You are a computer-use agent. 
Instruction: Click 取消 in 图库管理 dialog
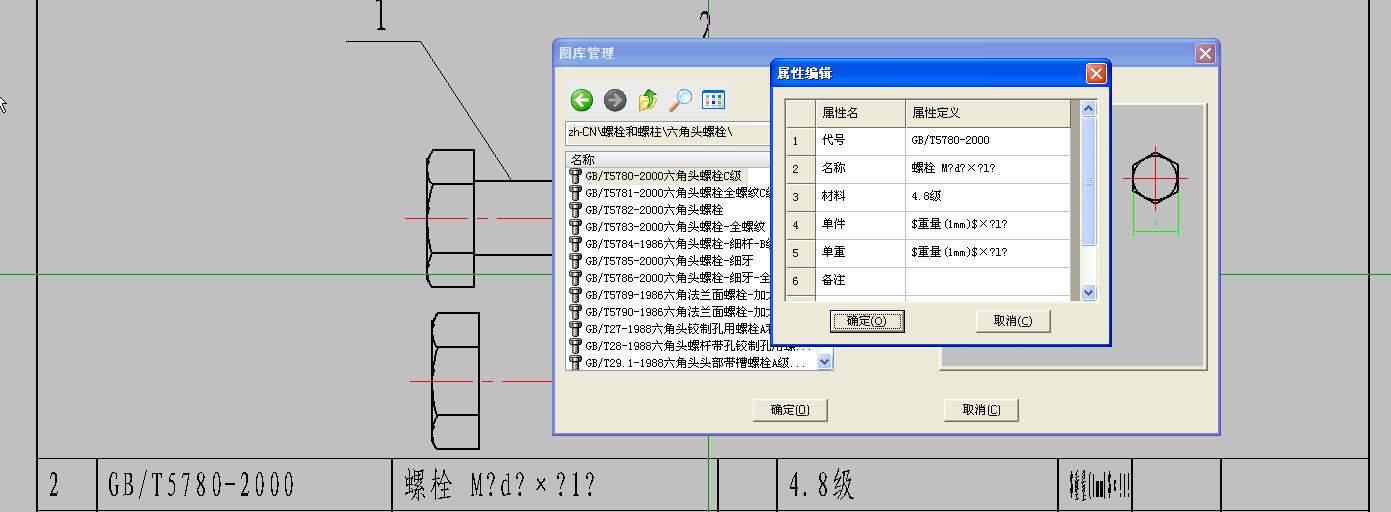pyautogui.click(x=981, y=410)
